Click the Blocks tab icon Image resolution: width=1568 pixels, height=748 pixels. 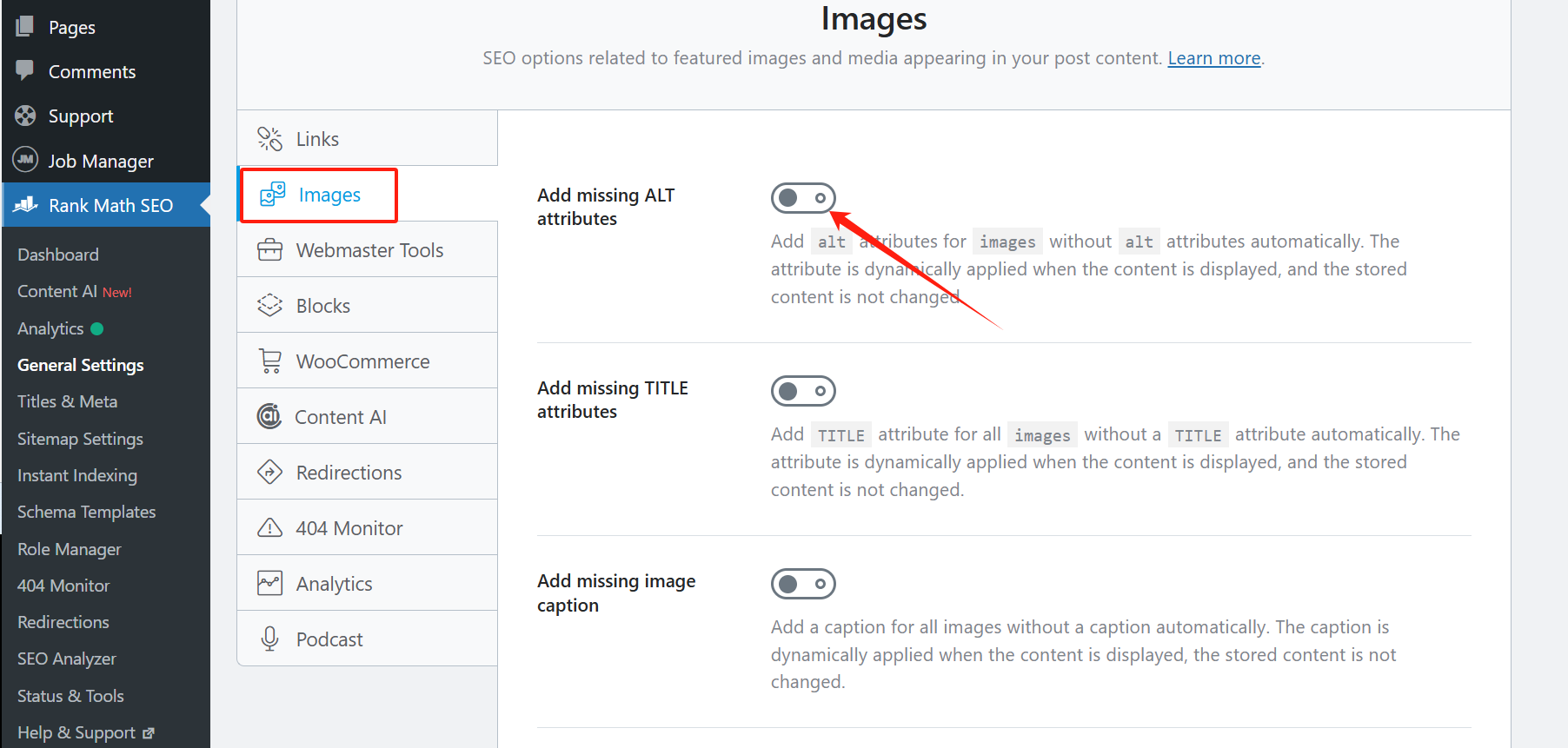pos(269,306)
